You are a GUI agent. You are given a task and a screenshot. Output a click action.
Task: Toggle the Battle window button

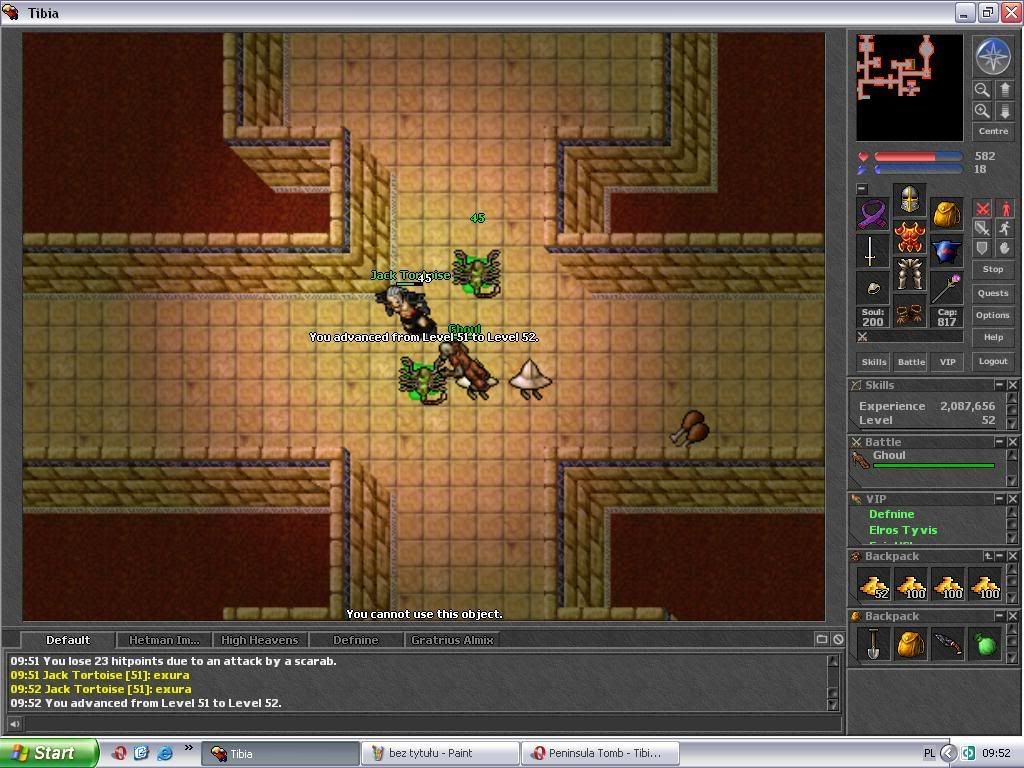(911, 362)
